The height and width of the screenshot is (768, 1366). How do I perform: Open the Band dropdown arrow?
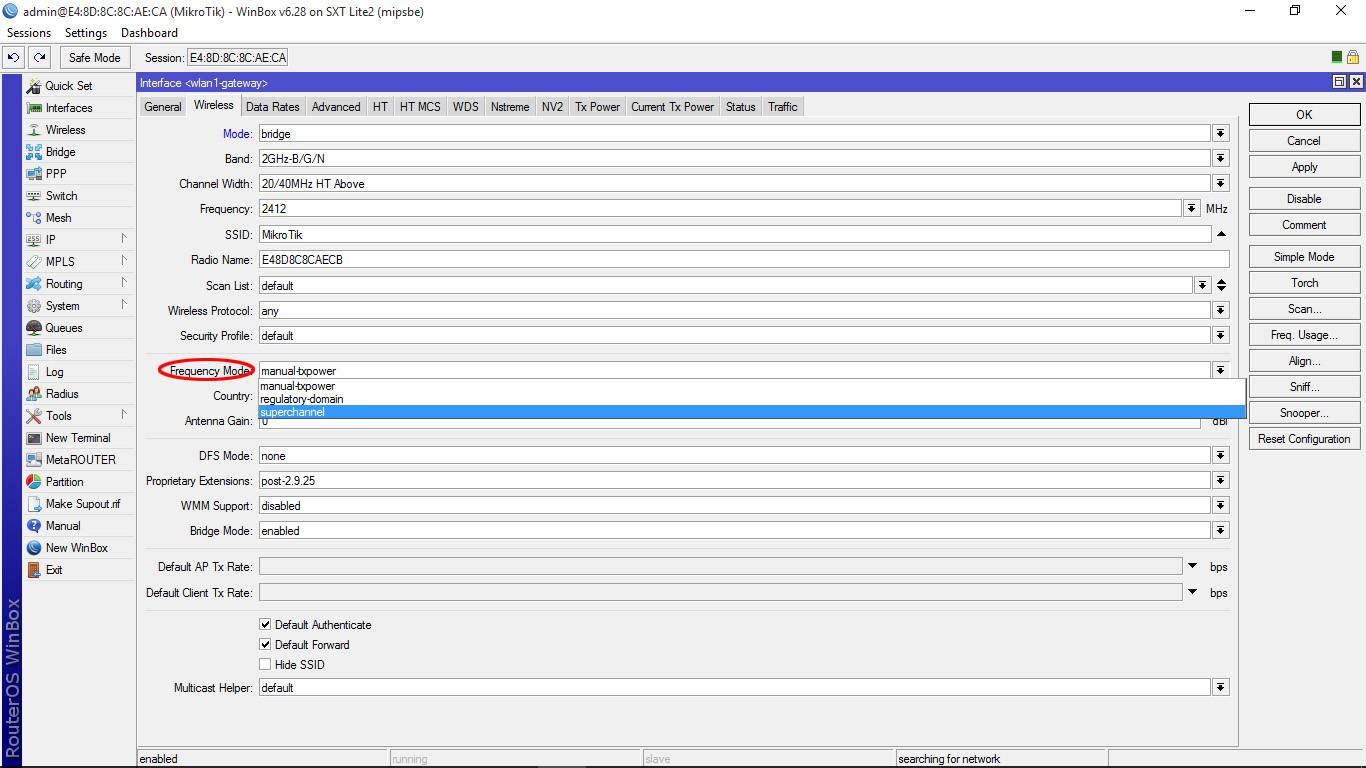[x=1221, y=159]
